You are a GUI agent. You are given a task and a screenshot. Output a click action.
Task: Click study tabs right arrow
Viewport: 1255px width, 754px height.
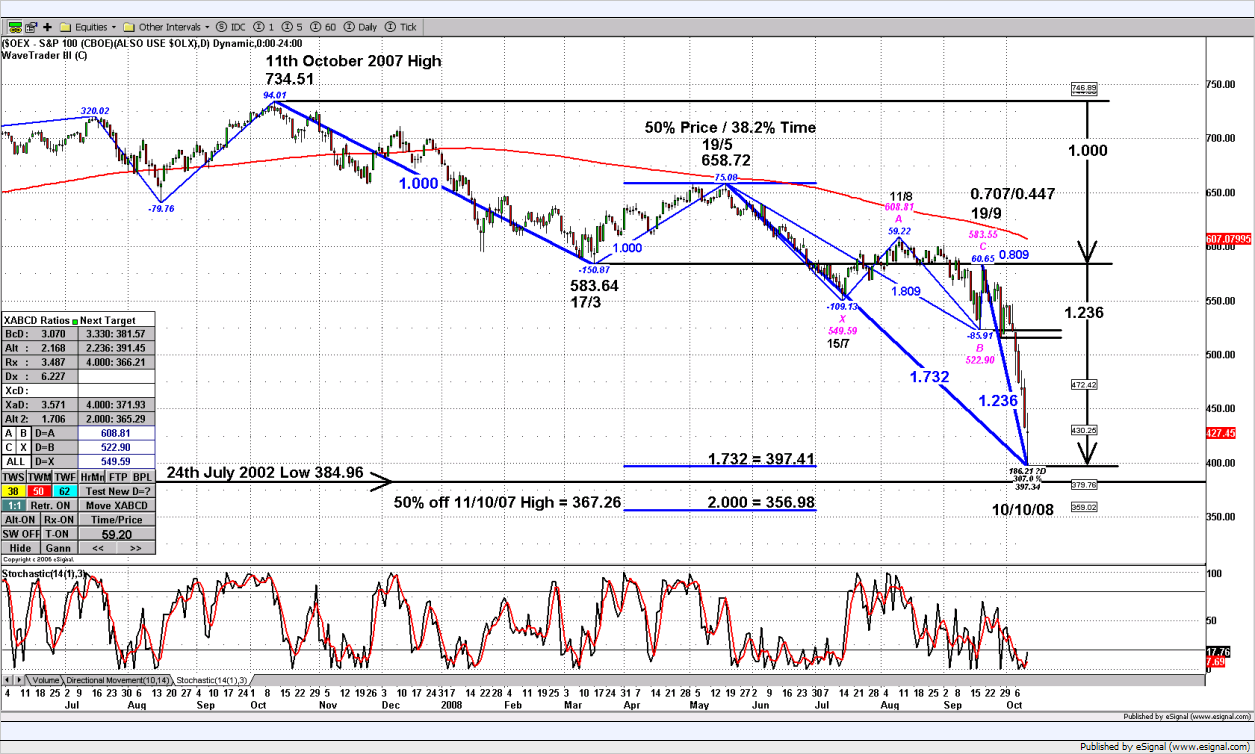[x=19, y=679]
